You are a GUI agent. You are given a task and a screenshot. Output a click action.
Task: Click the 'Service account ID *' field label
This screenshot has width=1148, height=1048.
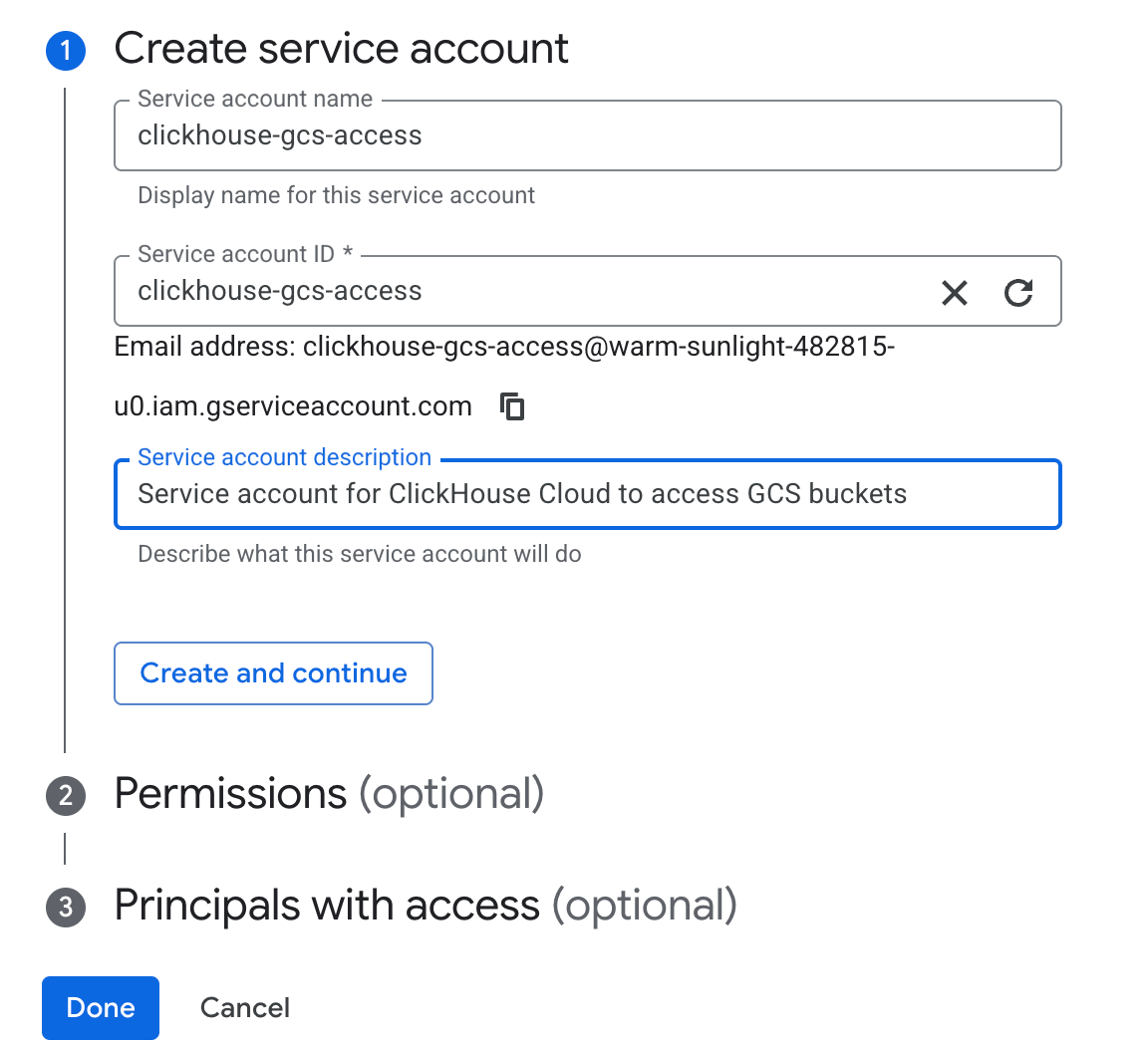pos(245,254)
